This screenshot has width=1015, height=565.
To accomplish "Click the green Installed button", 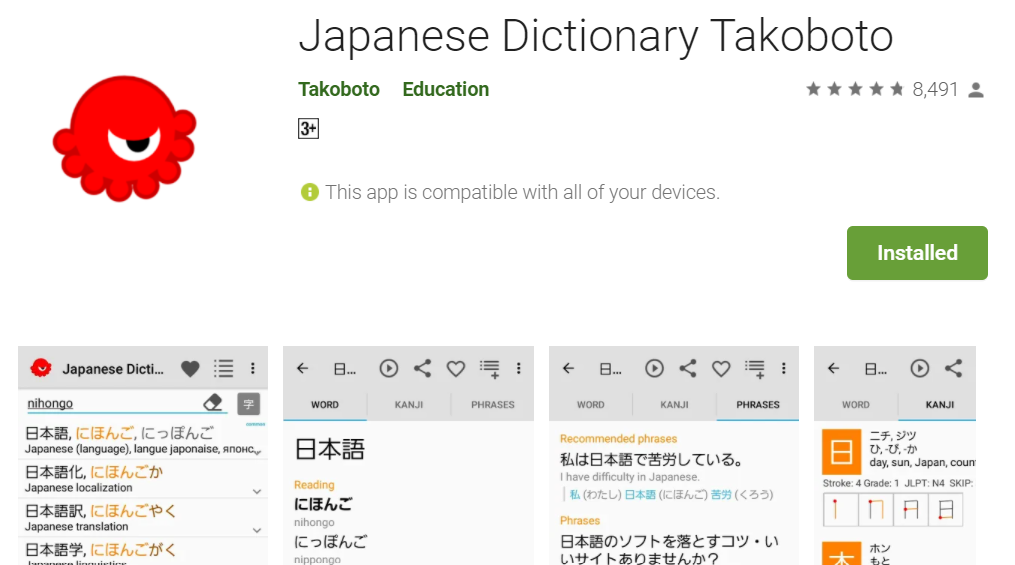I will (917, 253).
